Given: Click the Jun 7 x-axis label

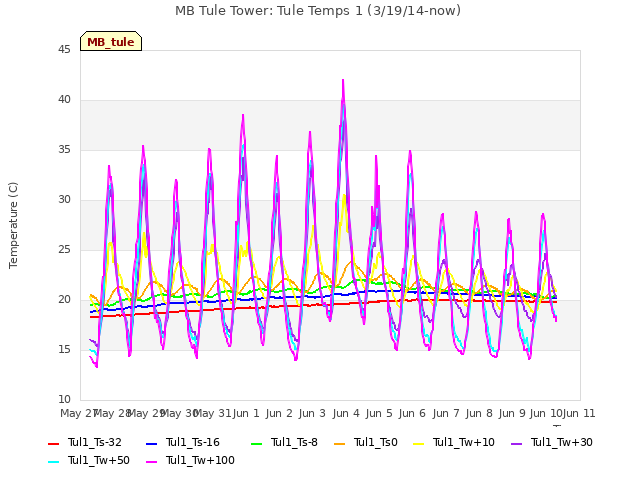Looking at the screenshot, I should tap(446, 413).
